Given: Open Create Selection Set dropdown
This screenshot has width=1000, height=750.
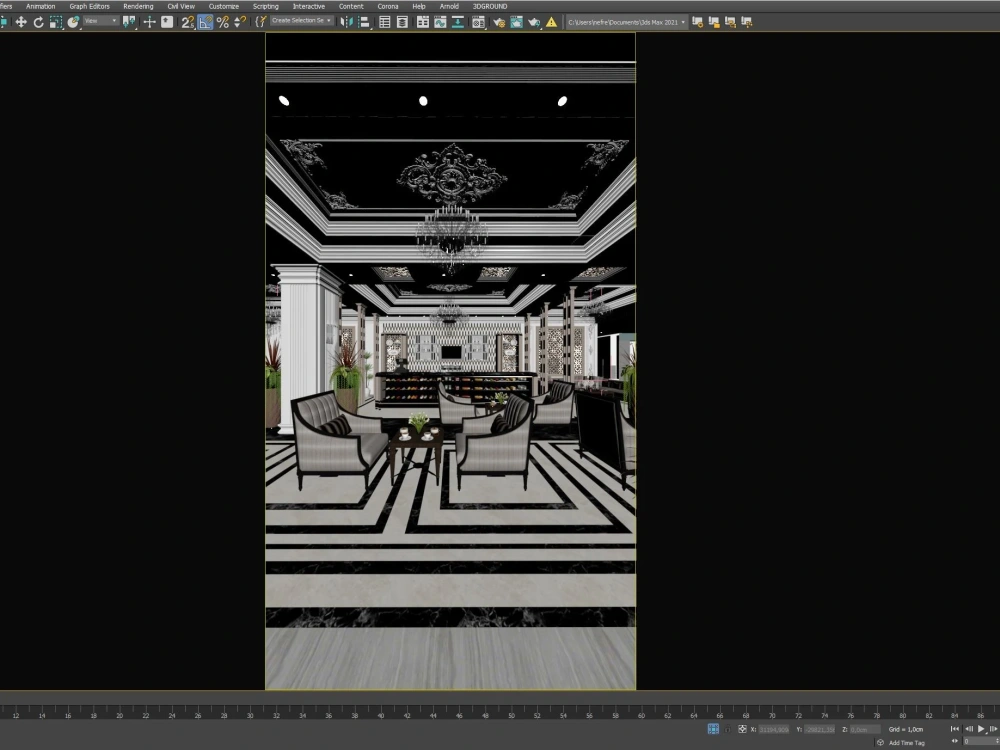Looking at the screenshot, I should coord(301,21).
